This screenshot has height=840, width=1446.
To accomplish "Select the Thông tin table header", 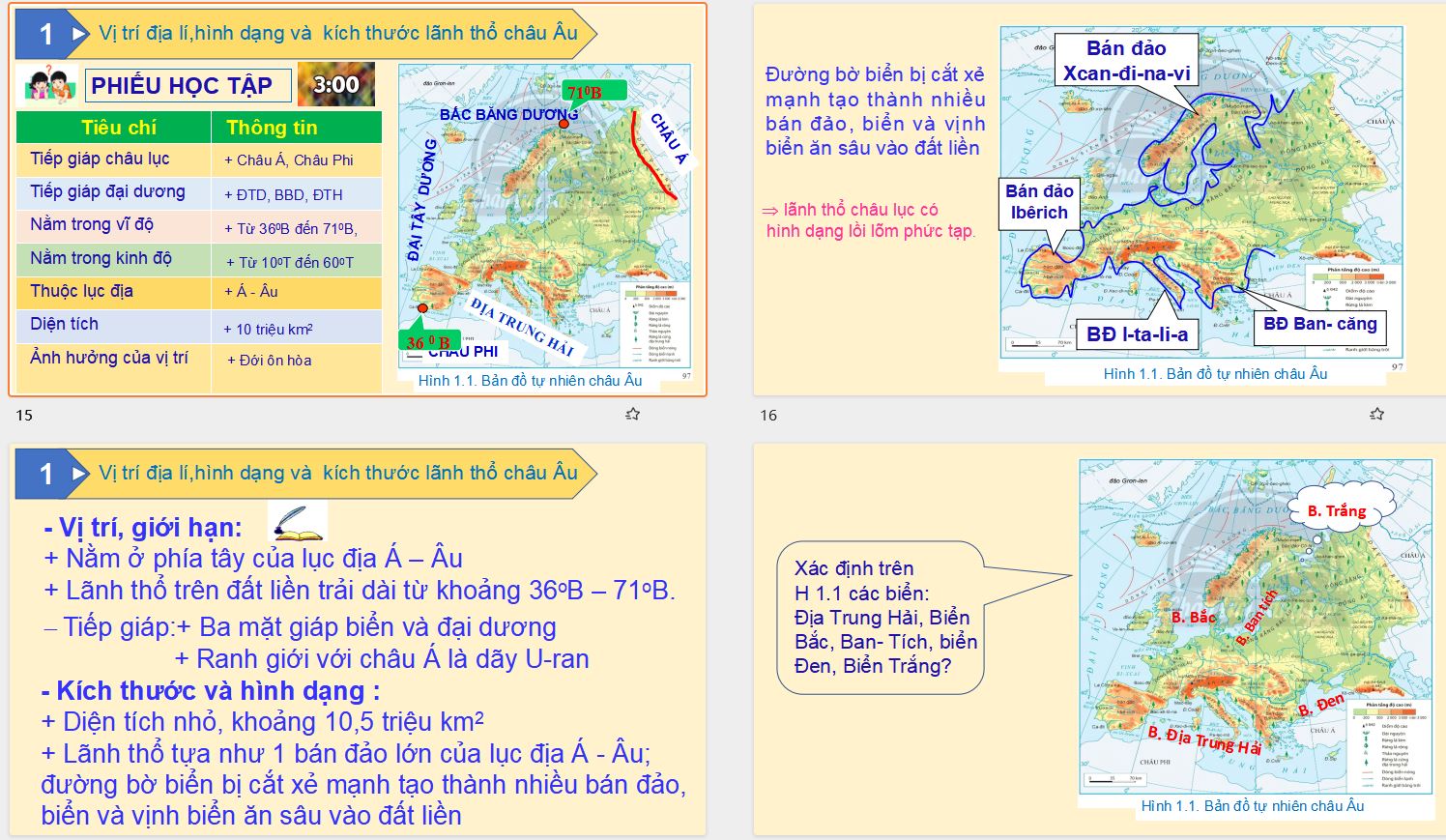I will point(273,128).
